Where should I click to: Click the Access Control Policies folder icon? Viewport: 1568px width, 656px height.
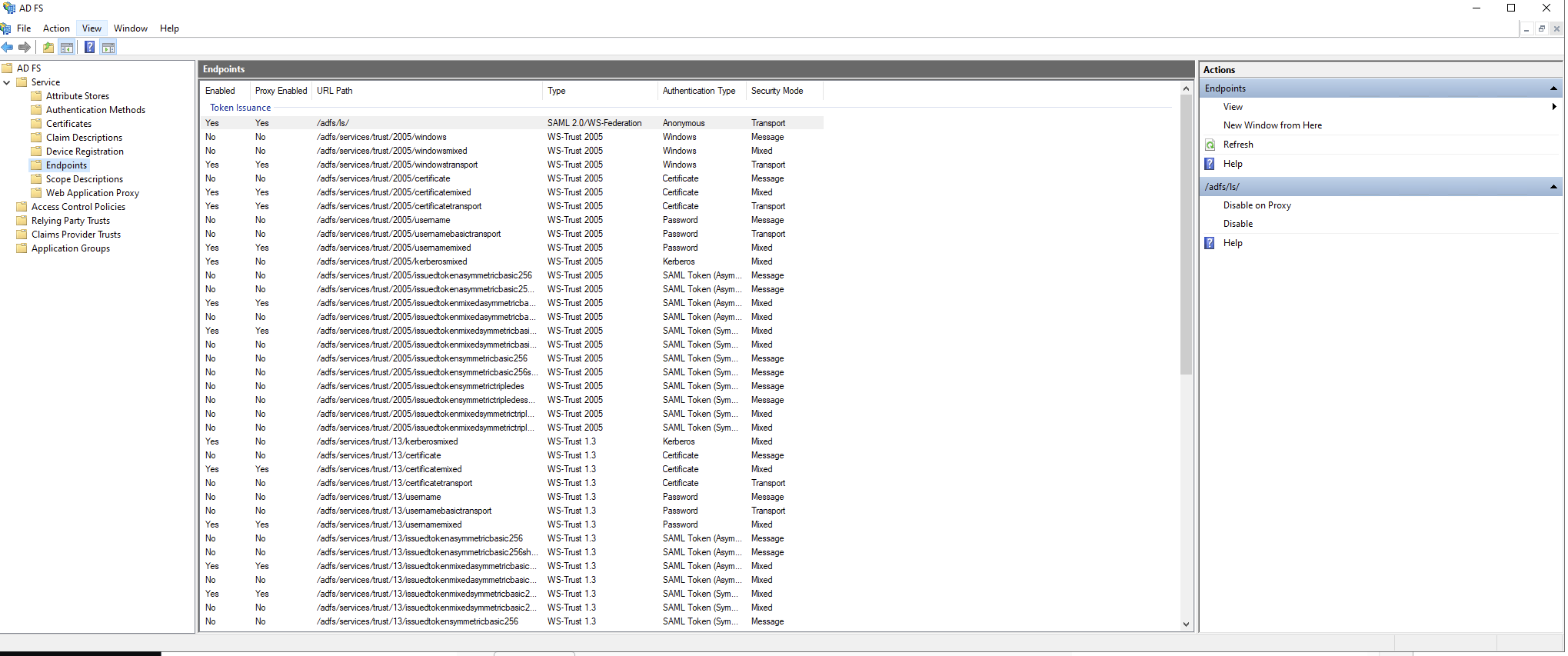(x=22, y=207)
